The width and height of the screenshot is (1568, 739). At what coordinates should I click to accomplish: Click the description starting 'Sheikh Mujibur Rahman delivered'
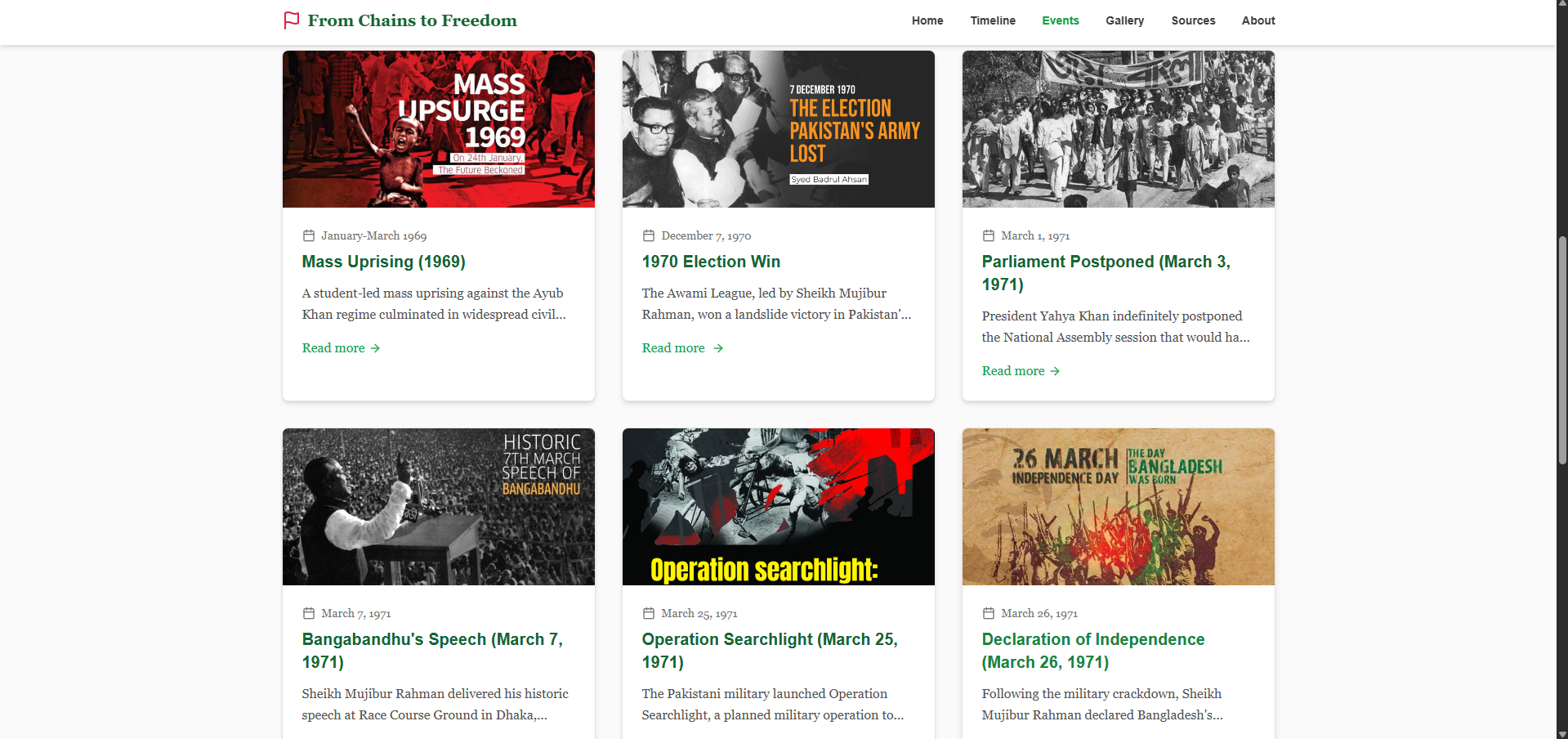pyautogui.click(x=436, y=704)
